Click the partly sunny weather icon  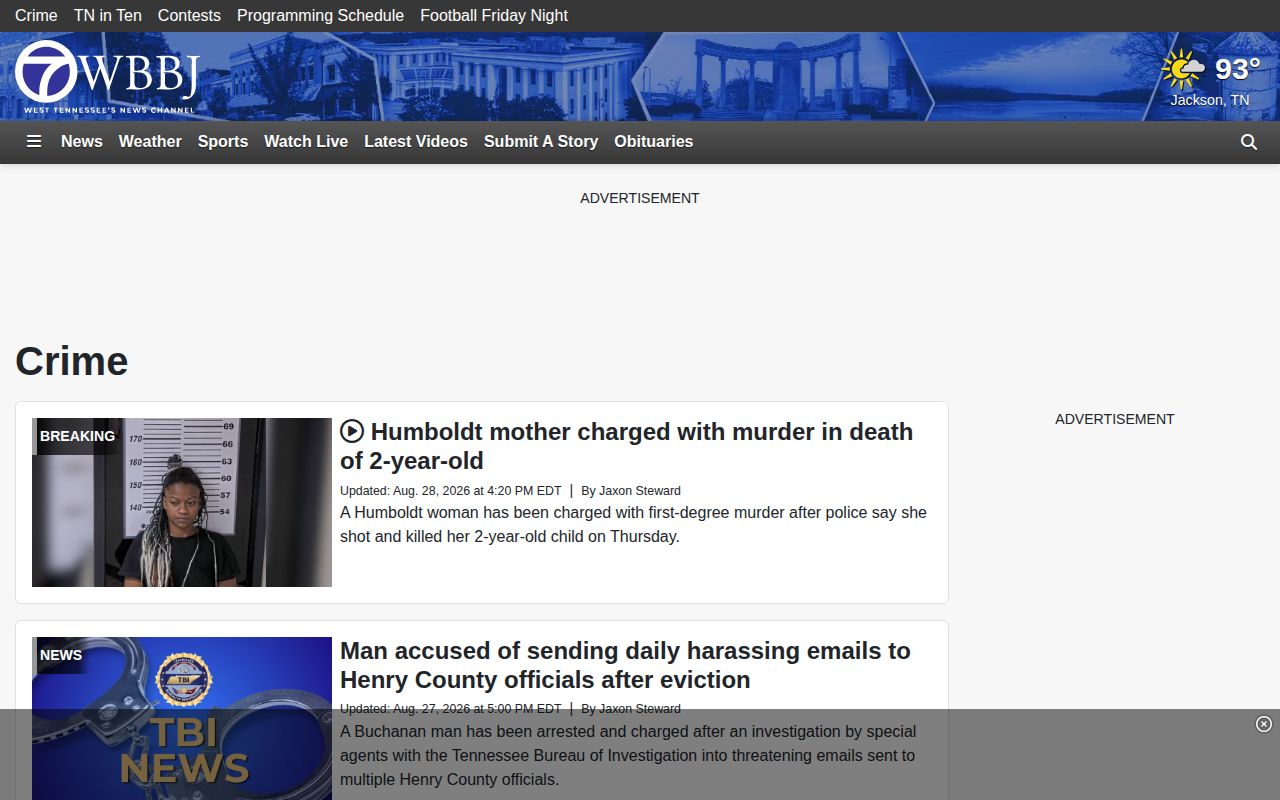tap(1183, 70)
